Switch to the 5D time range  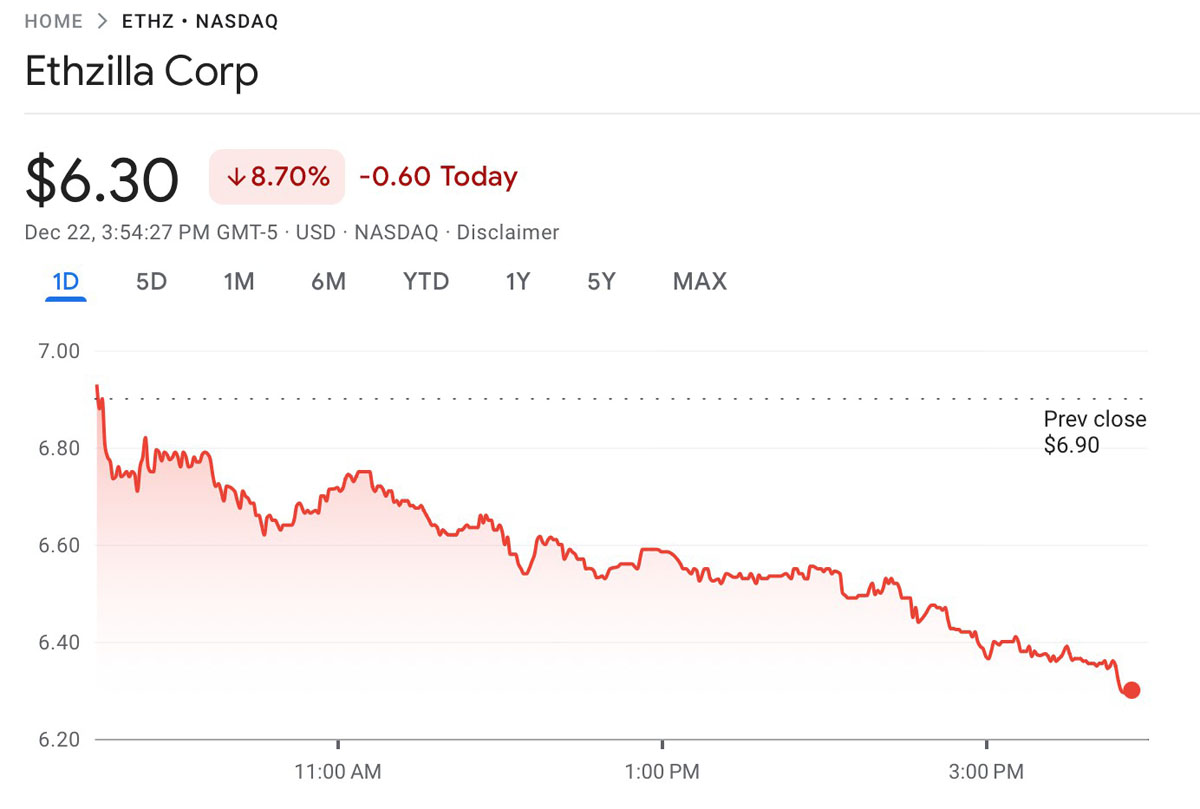[151, 282]
